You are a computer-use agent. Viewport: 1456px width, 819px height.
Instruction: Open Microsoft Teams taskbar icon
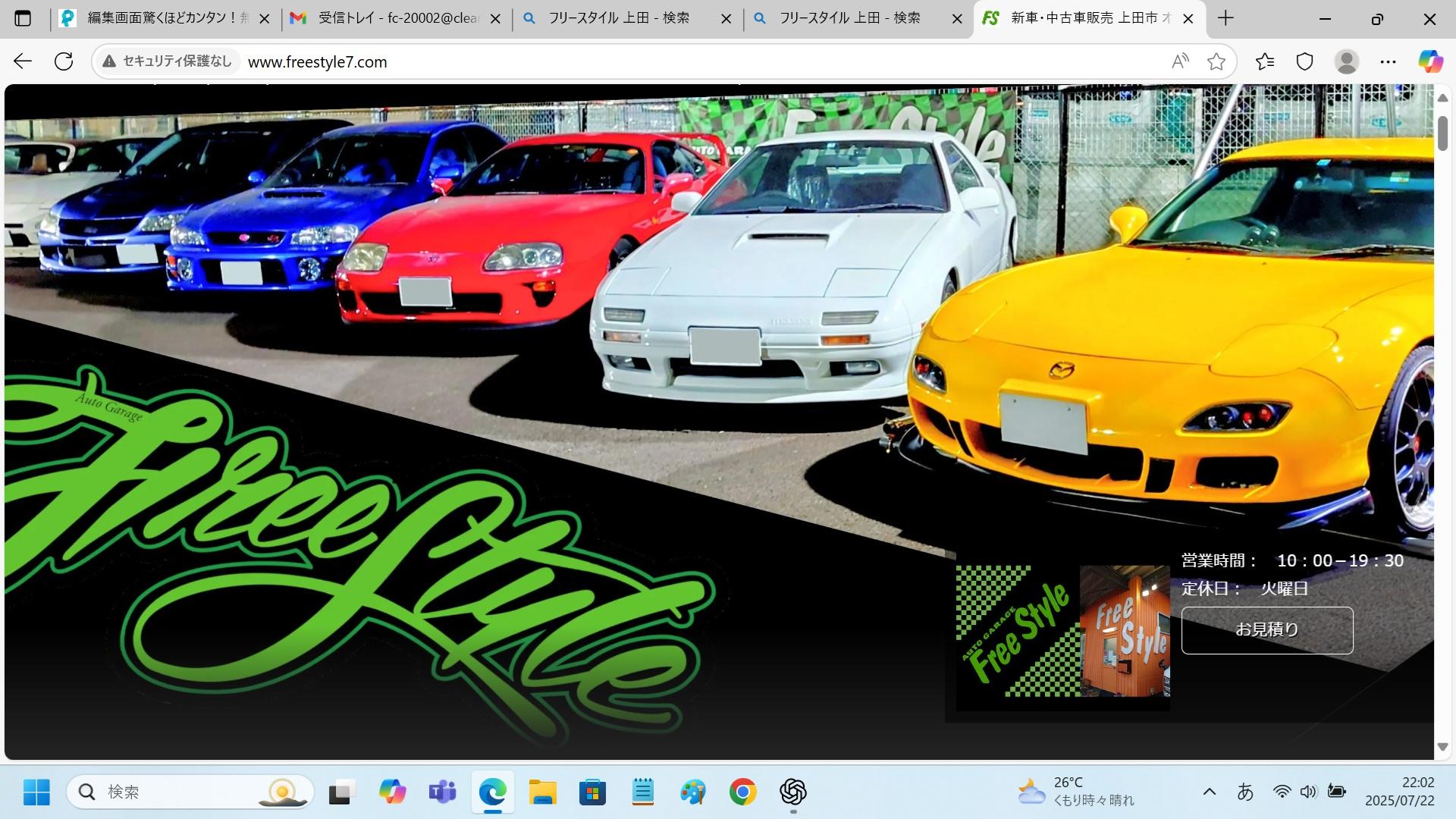click(442, 792)
